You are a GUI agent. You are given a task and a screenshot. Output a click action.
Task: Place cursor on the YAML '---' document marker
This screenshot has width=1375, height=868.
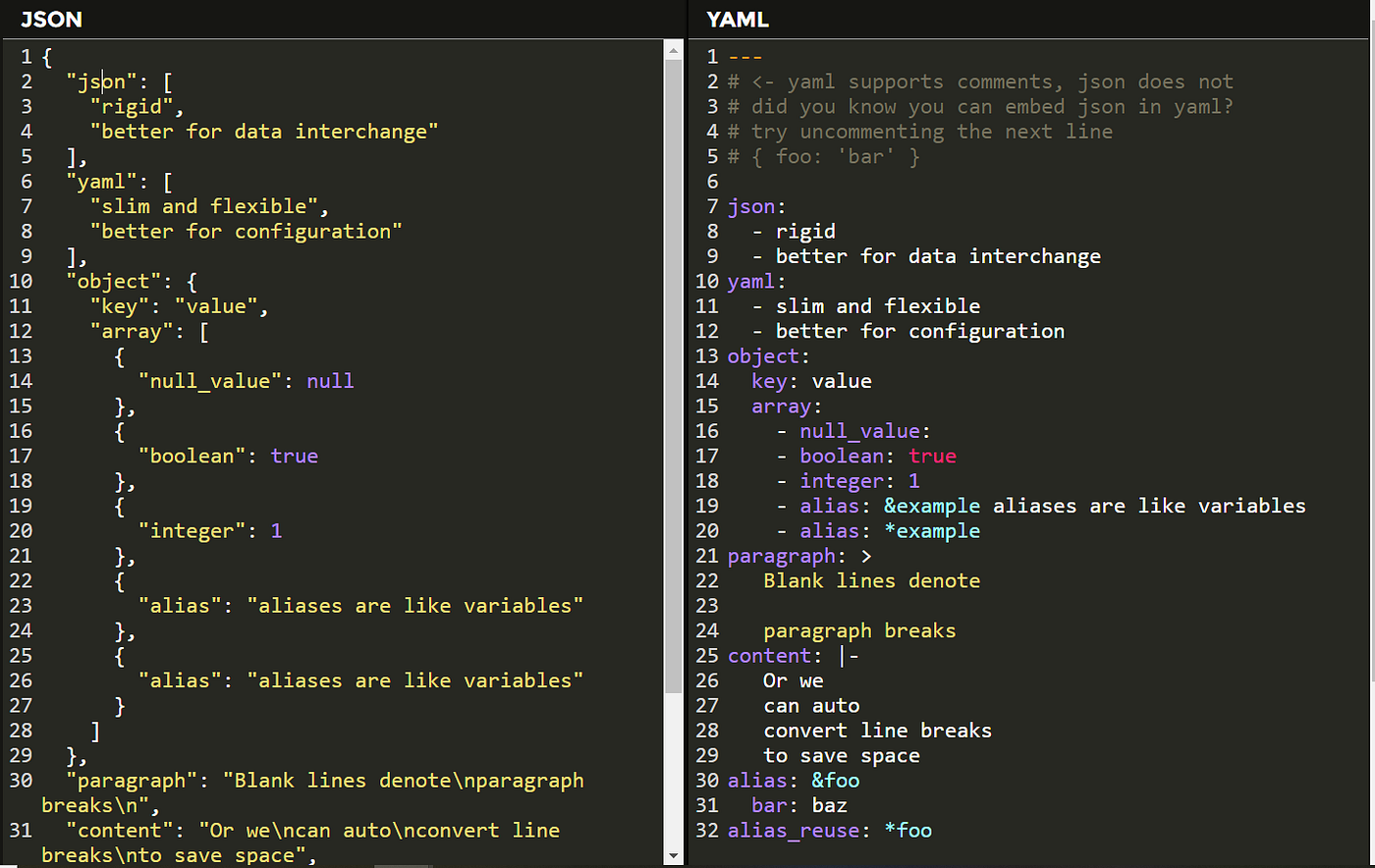pyautogui.click(x=745, y=57)
